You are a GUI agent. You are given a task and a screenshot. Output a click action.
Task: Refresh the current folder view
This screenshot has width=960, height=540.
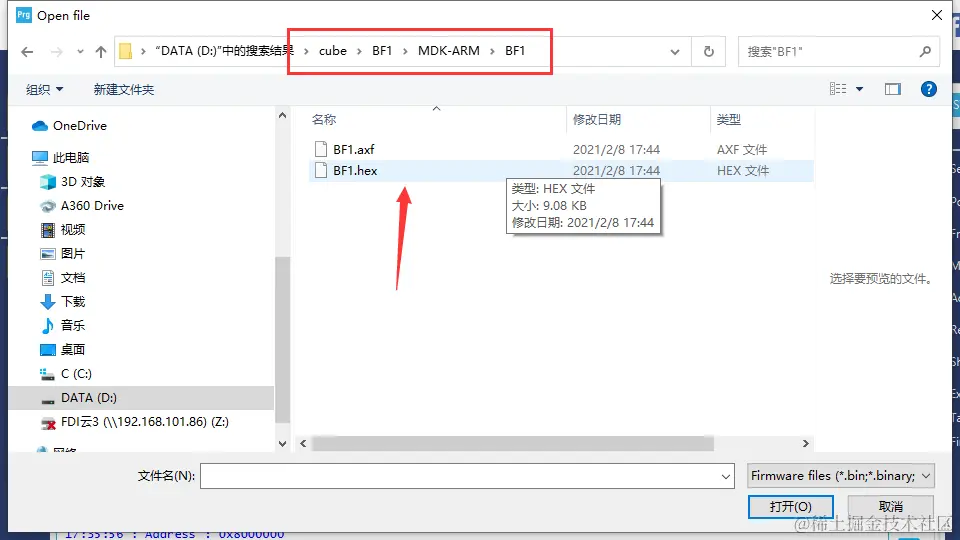pos(708,51)
